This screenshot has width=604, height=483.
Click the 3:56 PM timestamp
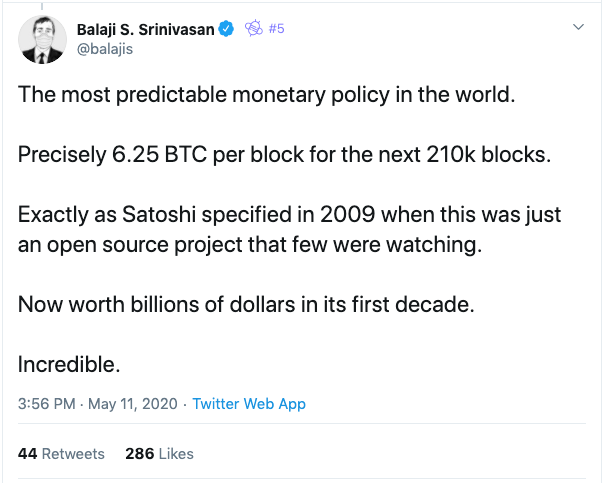coord(47,404)
